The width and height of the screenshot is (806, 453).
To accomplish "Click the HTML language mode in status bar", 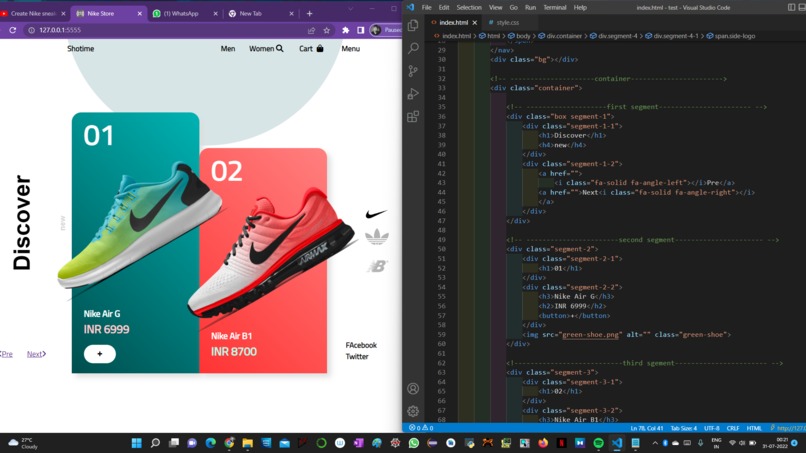I will 754,428.
